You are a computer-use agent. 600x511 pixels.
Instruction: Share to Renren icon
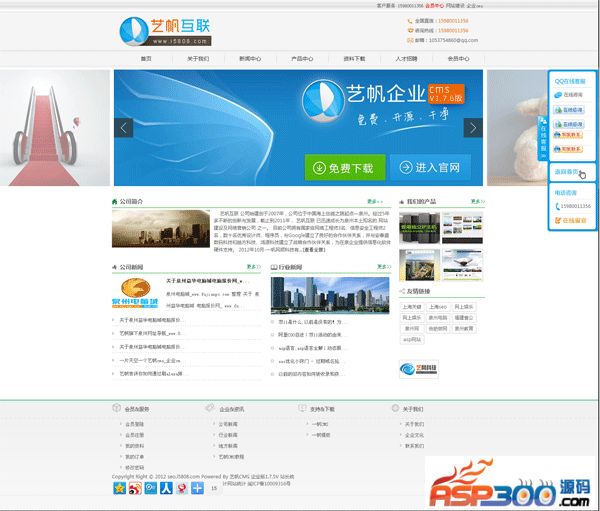pyautogui.click(x=166, y=488)
